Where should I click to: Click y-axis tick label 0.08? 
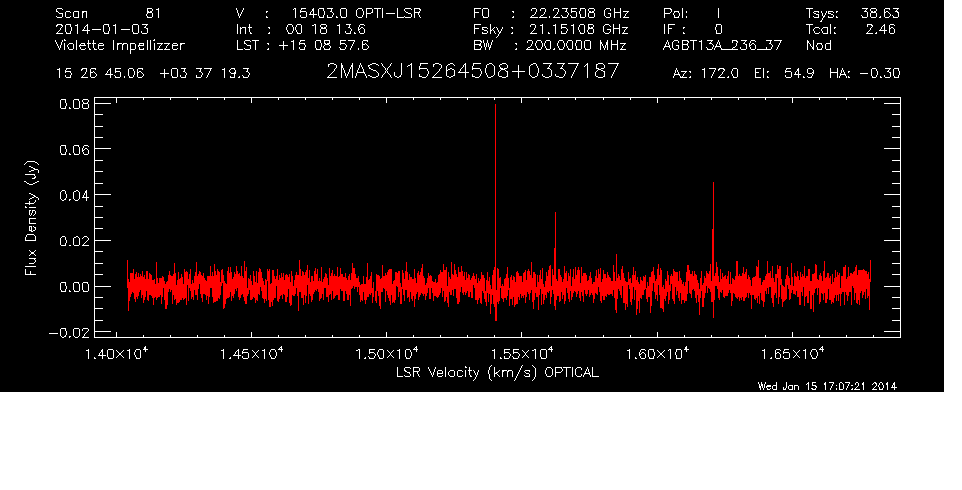74,104
